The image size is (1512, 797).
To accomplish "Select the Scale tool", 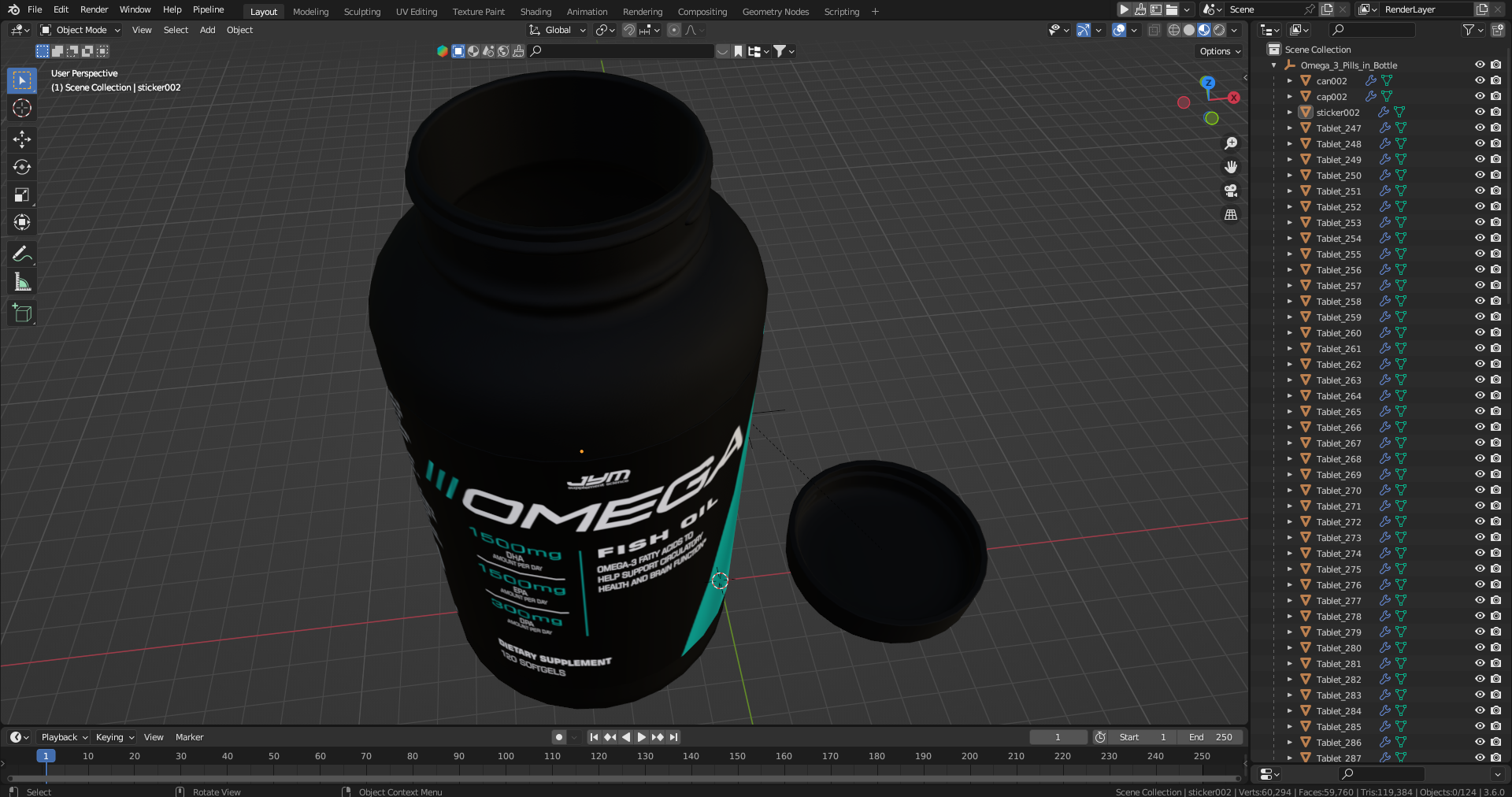I will click(x=22, y=195).
